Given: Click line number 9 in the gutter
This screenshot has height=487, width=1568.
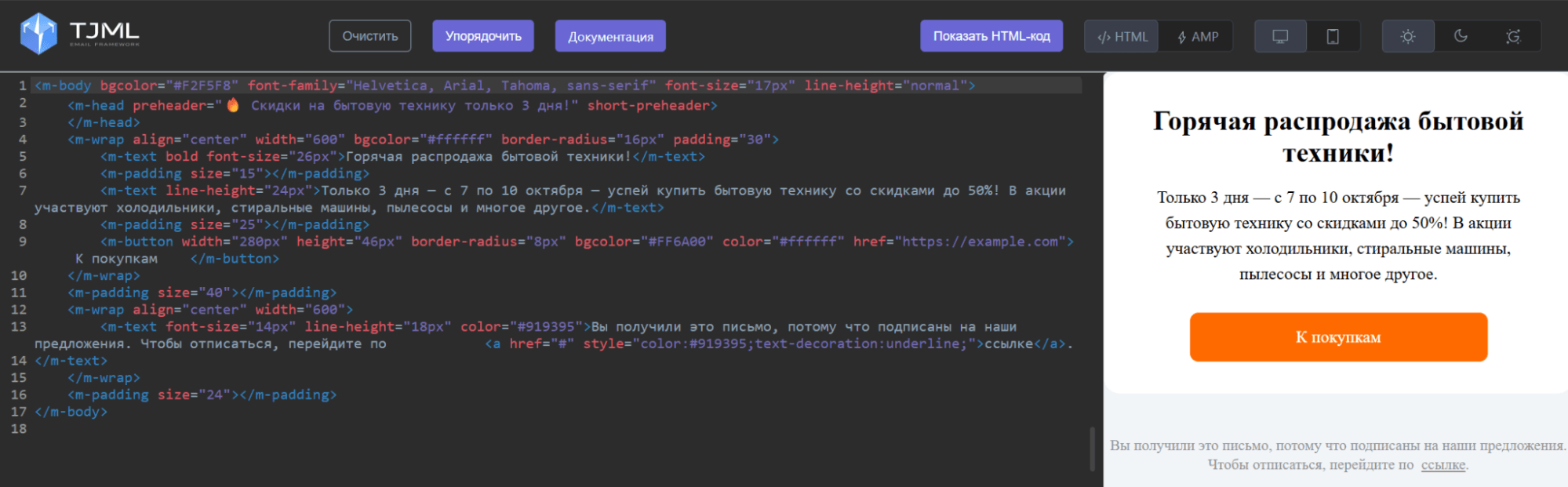Looking at the screenshot, I should 22,242.
